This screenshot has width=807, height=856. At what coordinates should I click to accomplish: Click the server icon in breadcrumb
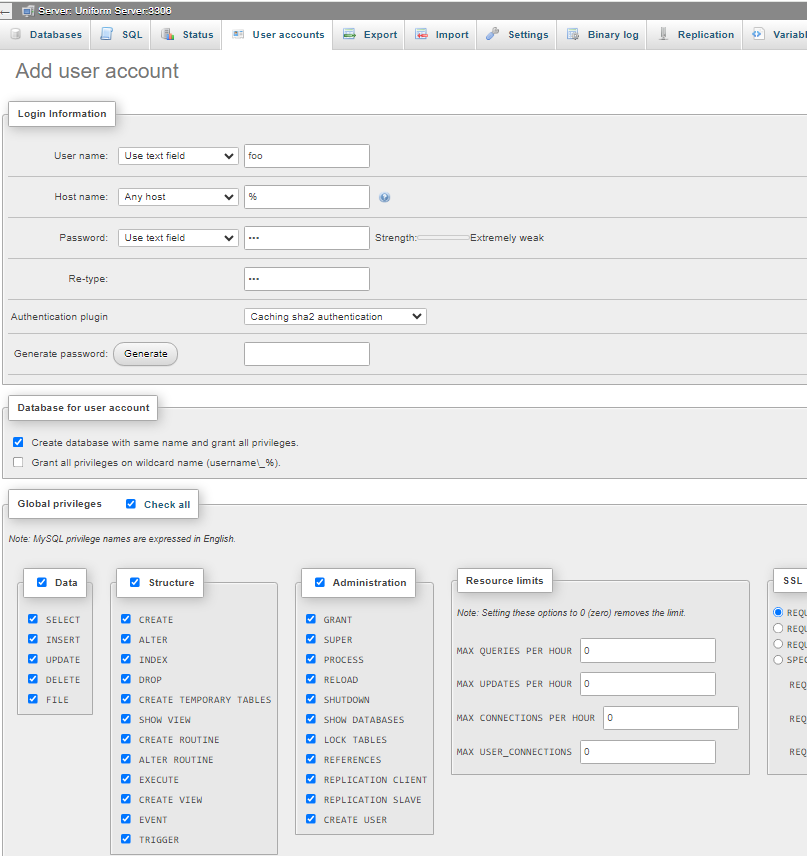pos(28,10)
